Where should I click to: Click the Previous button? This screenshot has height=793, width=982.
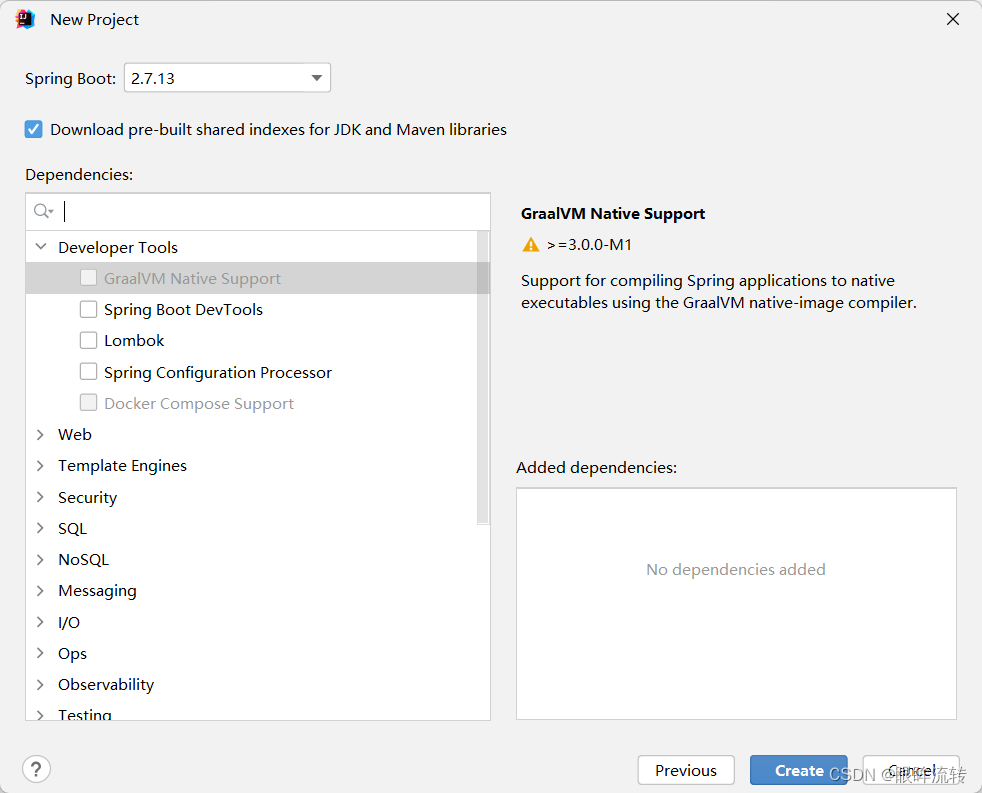(686, 770)
